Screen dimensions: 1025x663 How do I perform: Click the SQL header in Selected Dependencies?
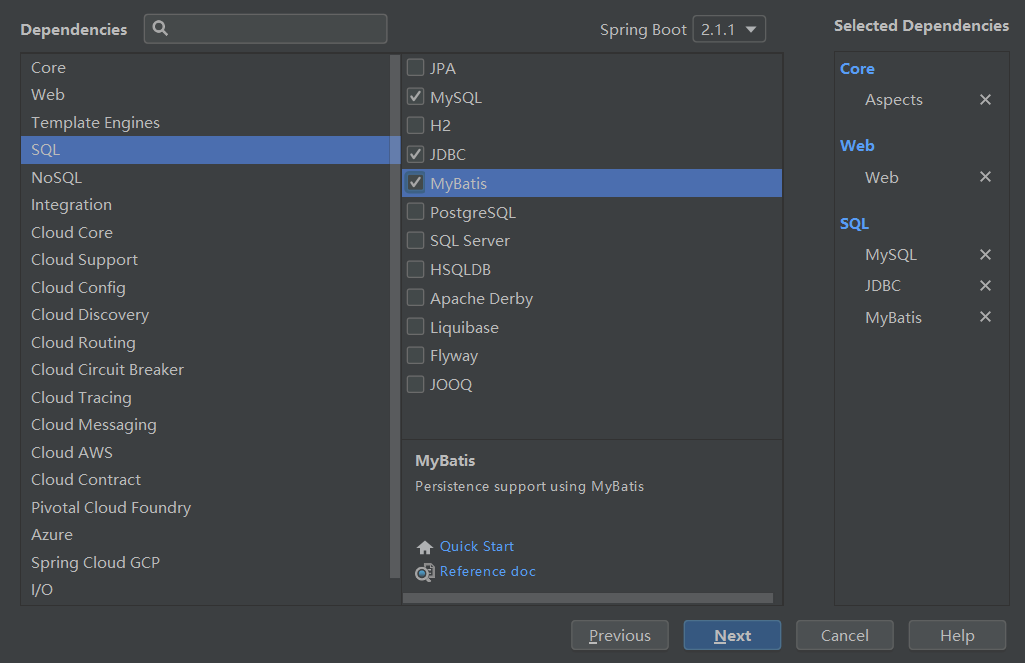(x=854, y=224)
